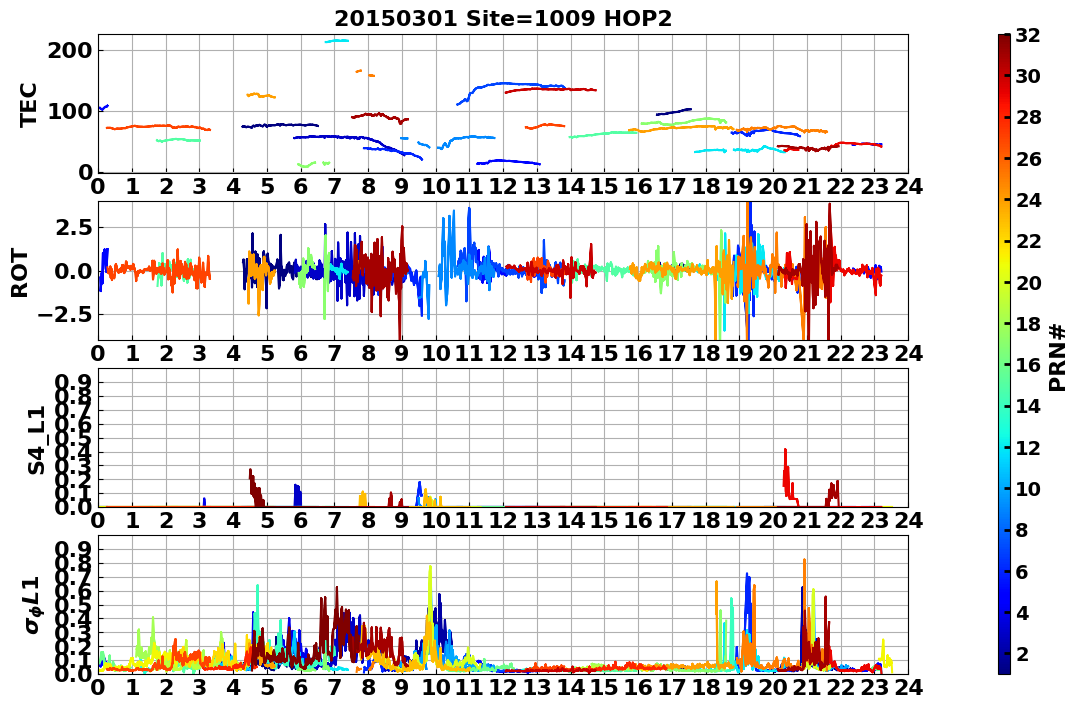Click the colorbar tick label 2
Screen dimensions: 1077x709
1022,653
